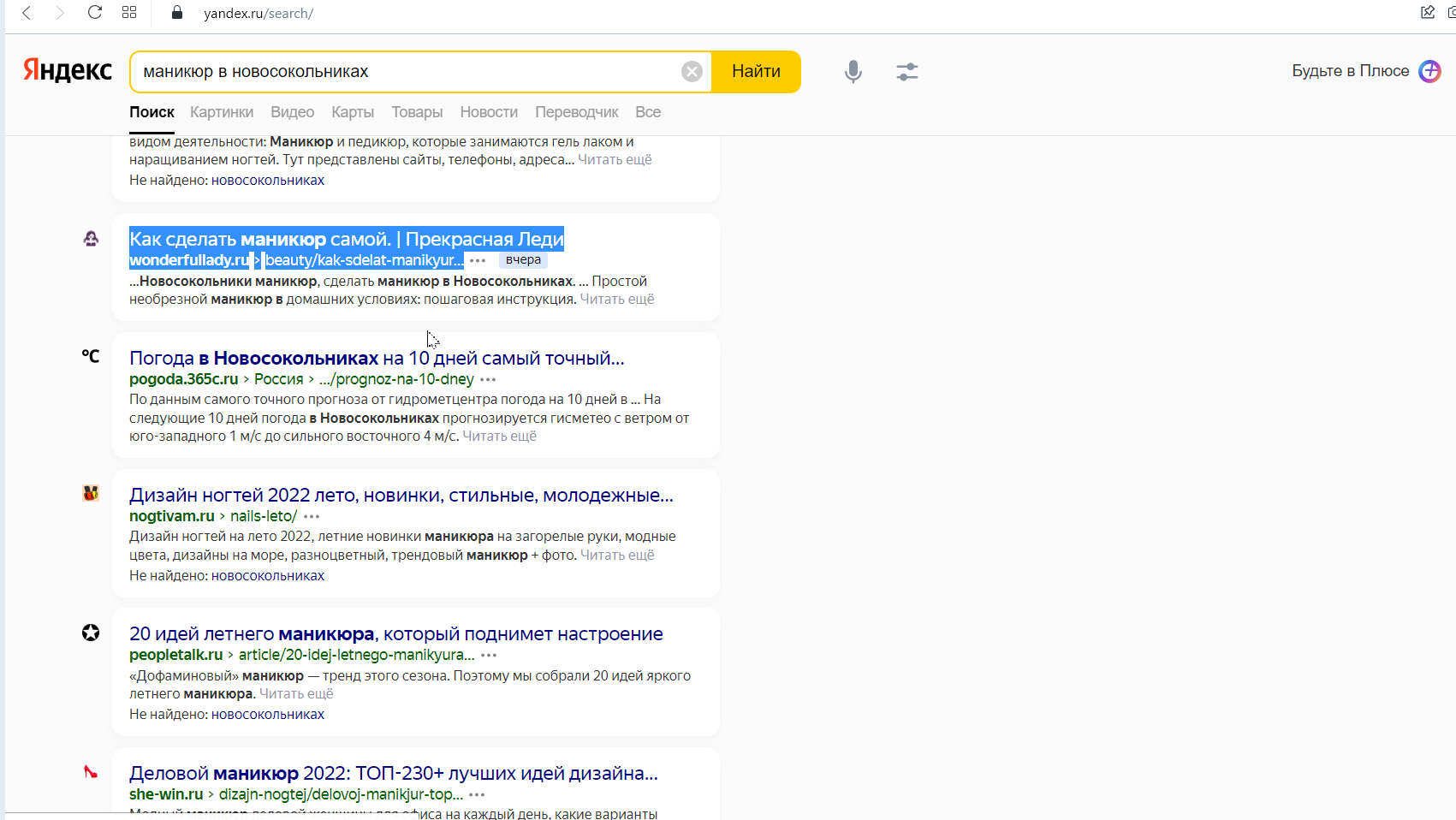Image resolution: width=1456 pixels, height=820 pixels.
Task: Clear the search query with X icon
Action: pos(692,72)
